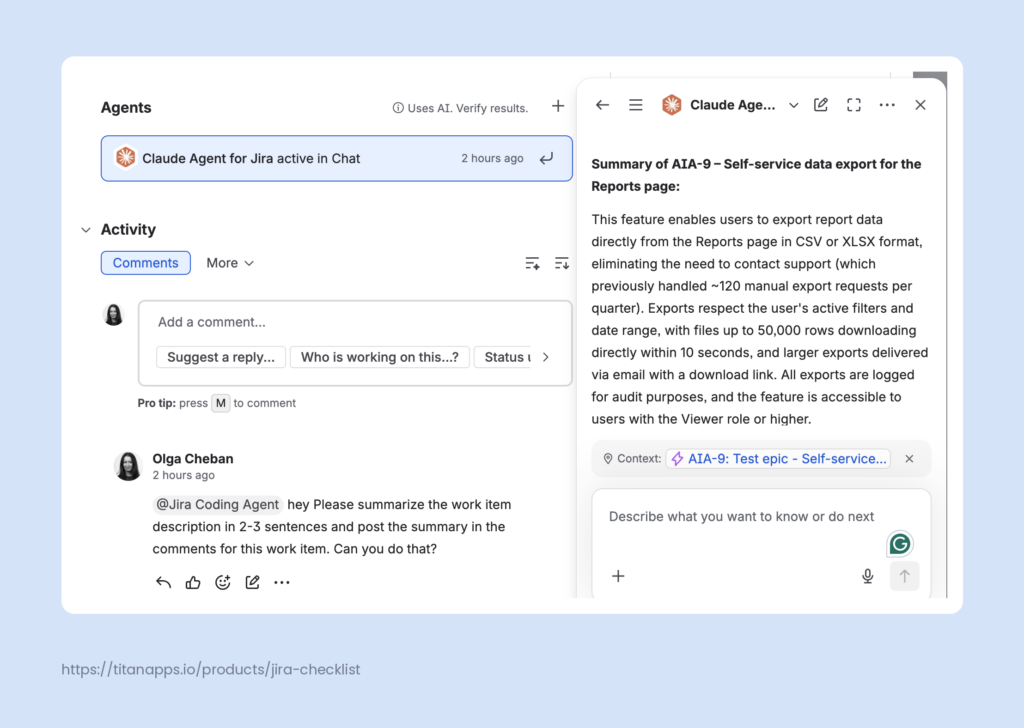Collapse the Activity section
The width and height of the screenshot is (1024, 728).
[x=86, y=230]
